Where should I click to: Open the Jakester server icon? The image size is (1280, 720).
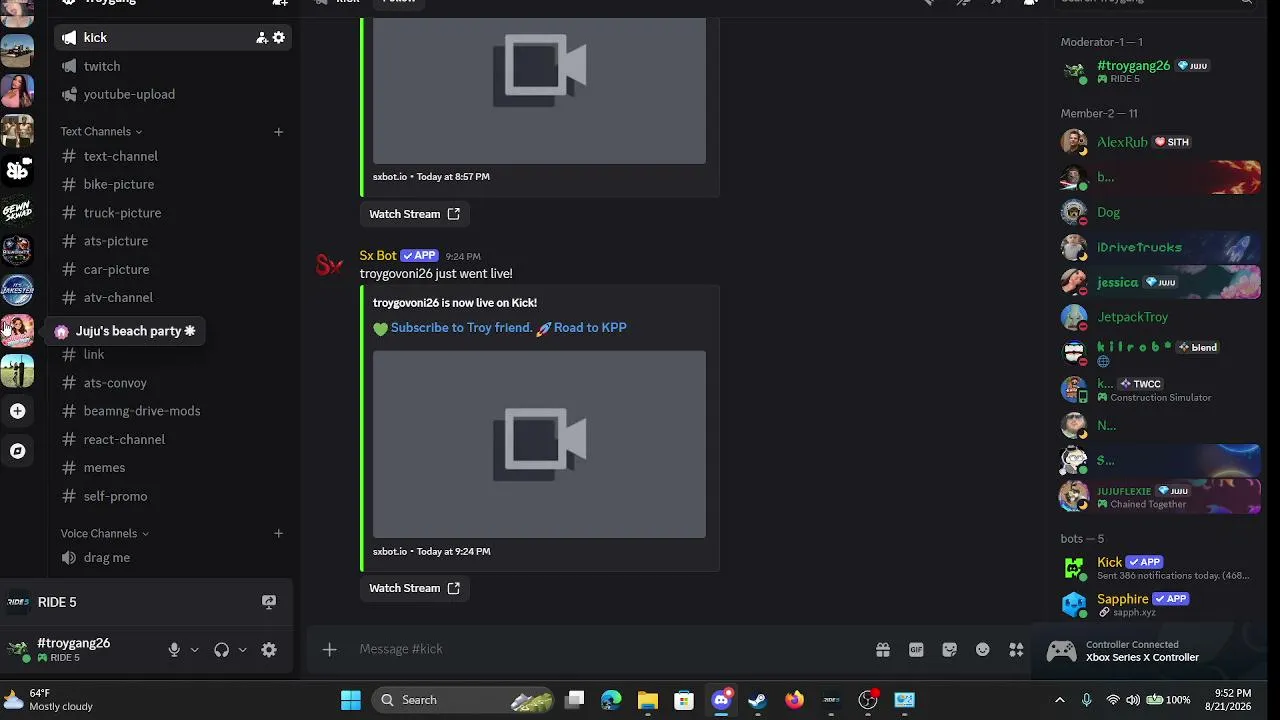point(17,290)
